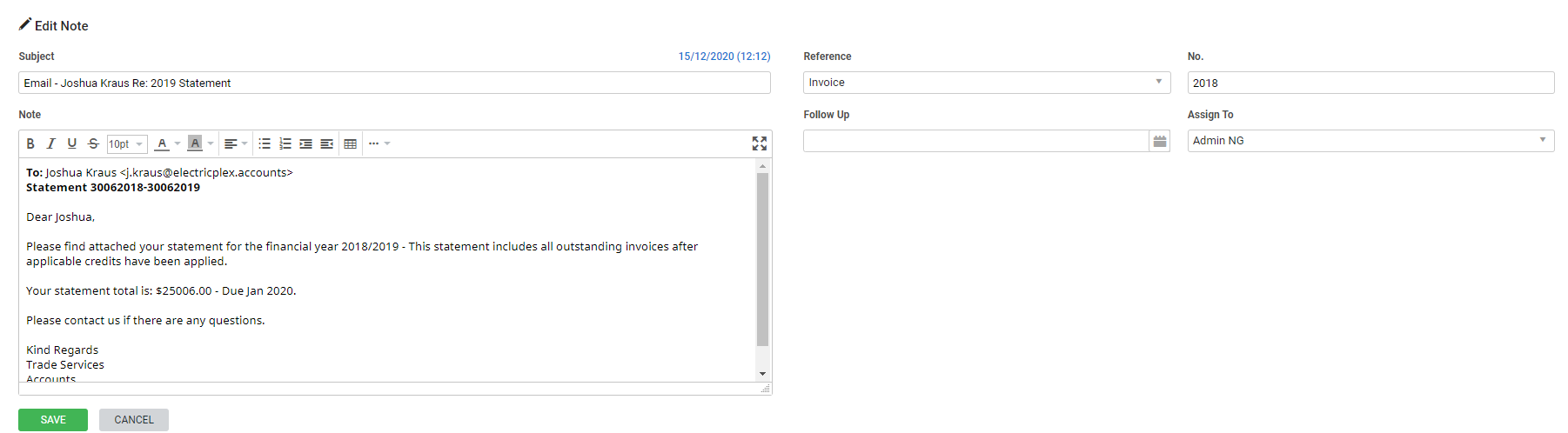Click the Follow Up date field
The width and height of the screenshot is (1568, 433).
tap(976, 141)
